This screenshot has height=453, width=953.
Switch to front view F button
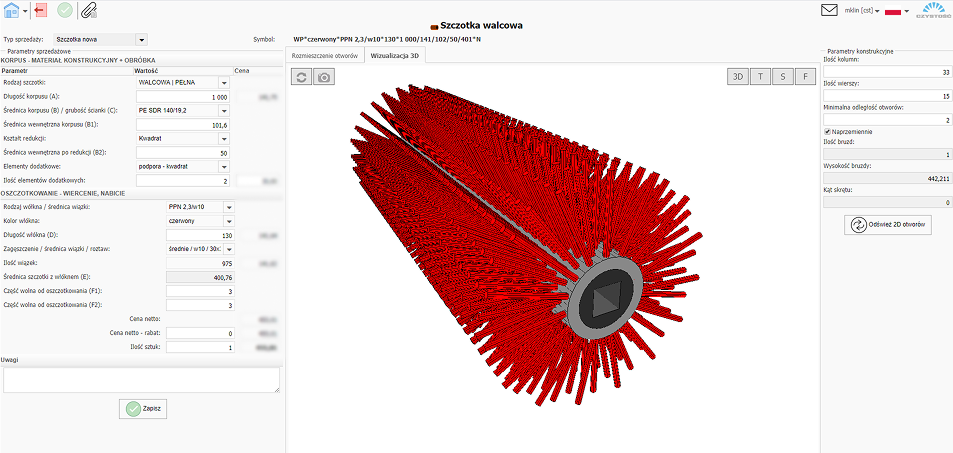(x=805, y=77)
